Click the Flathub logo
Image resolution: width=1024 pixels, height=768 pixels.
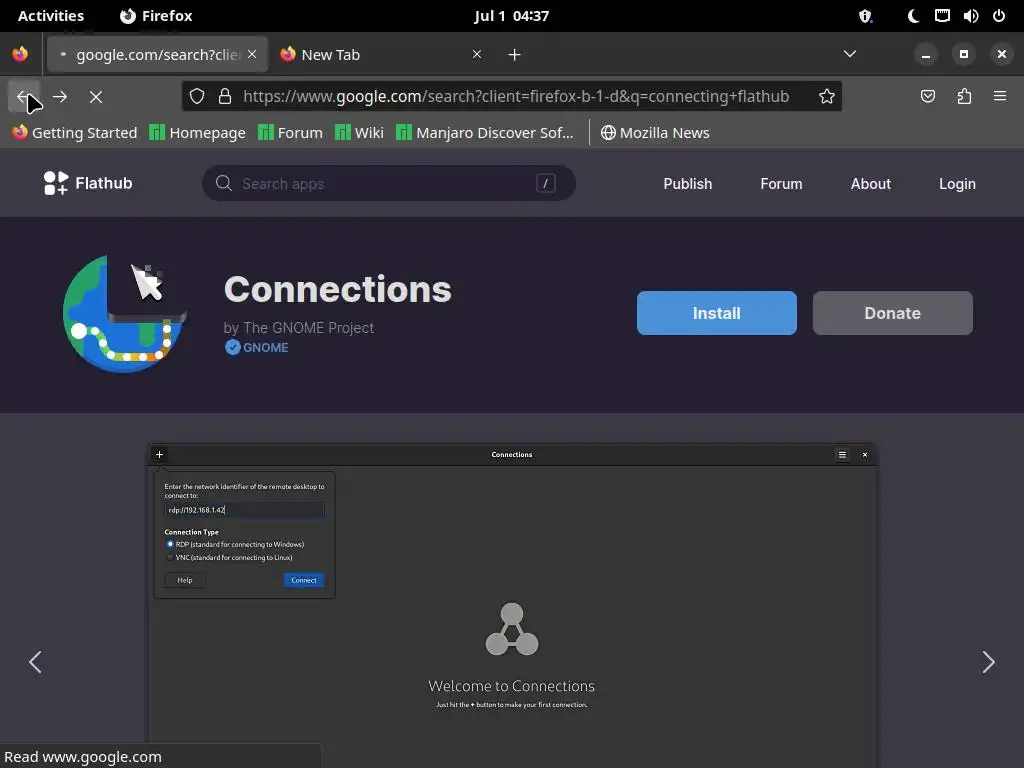88,184
